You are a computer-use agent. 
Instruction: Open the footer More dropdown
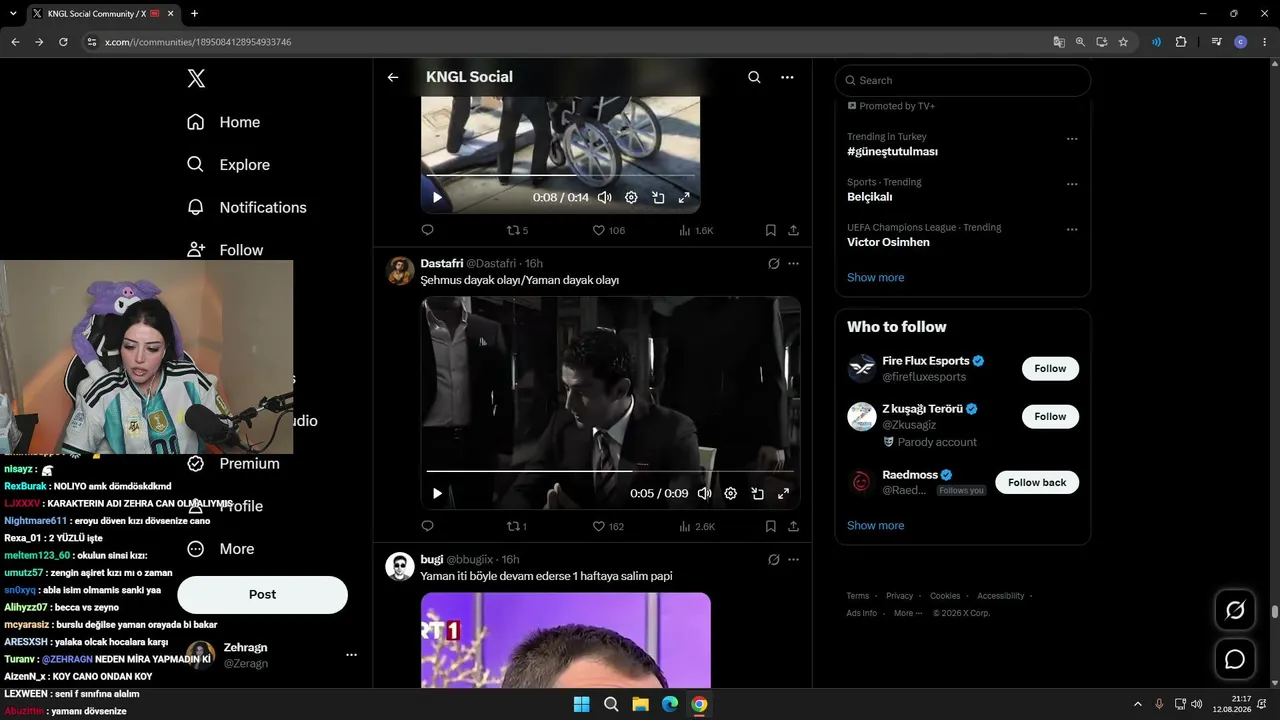[x=907, y=613]
